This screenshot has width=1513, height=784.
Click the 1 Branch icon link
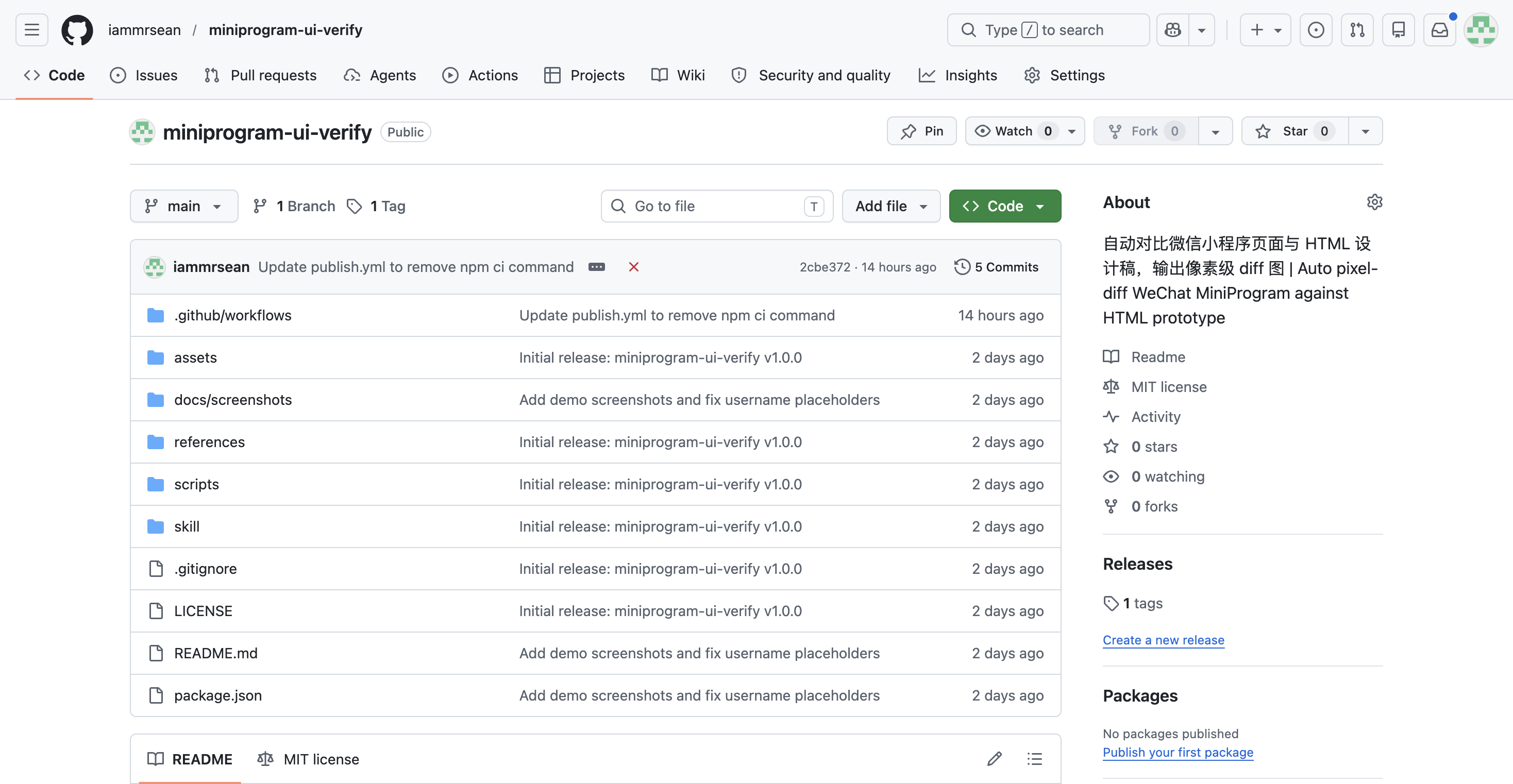(294, 206)
